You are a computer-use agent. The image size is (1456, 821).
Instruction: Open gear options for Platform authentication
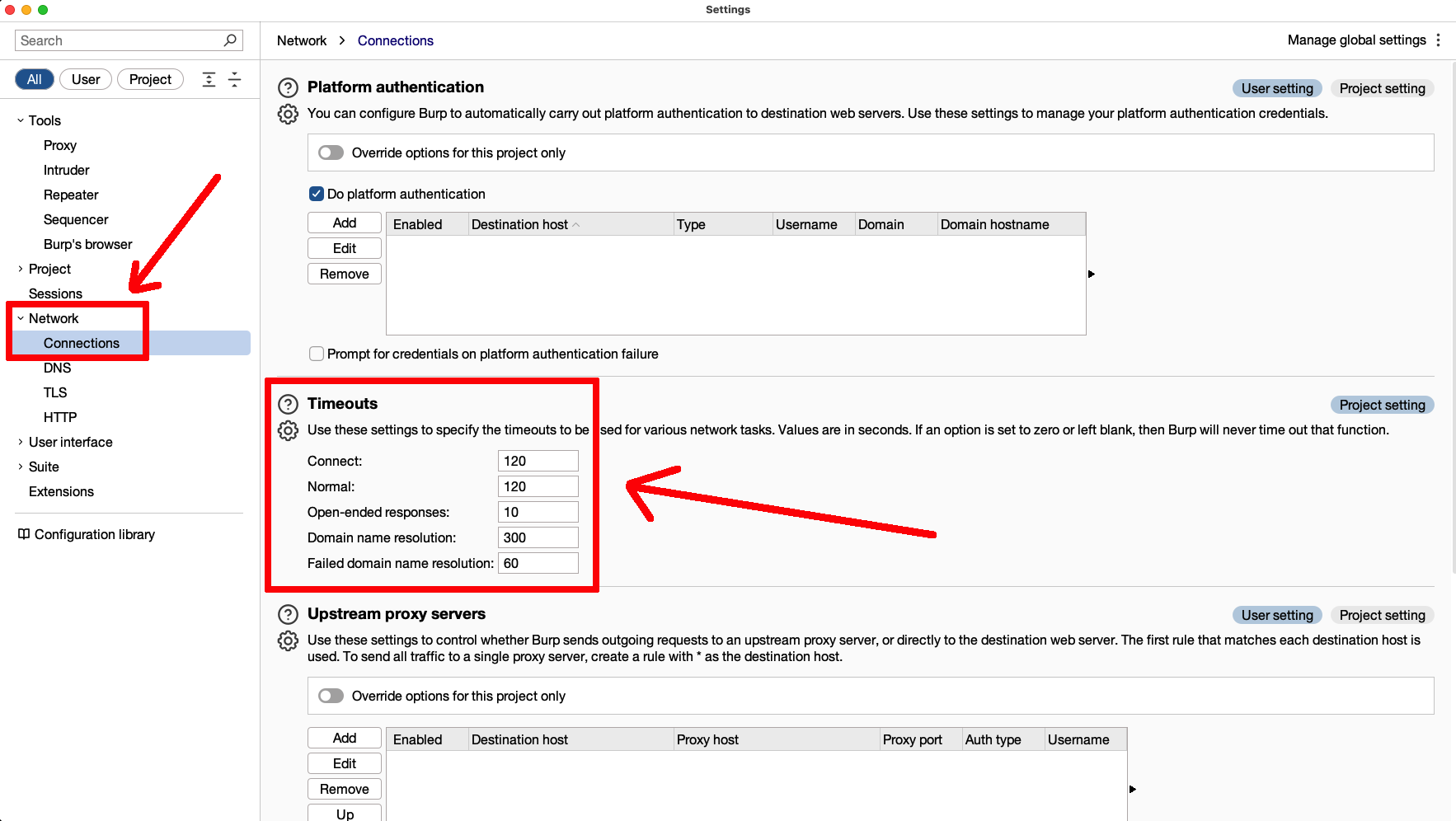tap(288, 114)
